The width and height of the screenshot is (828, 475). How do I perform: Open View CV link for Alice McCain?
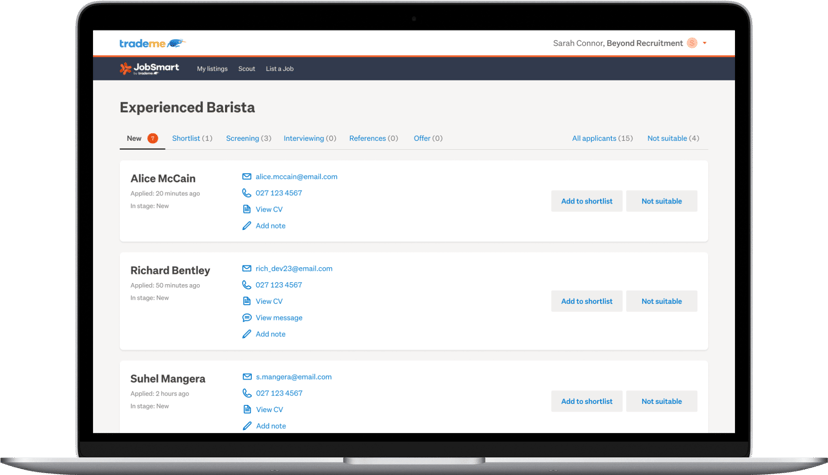[x=269, y=209]
